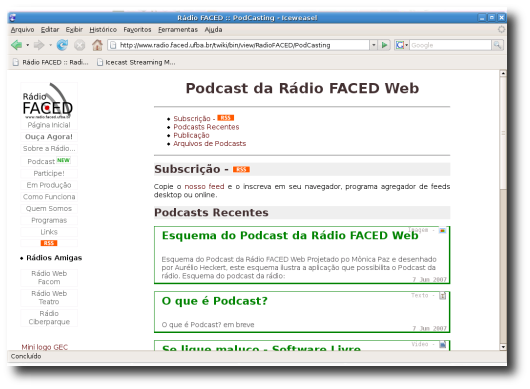This screenshot has height=389, width=530.
Task: Click RSS badge in table of contents
Action: (x=225, y=118)
